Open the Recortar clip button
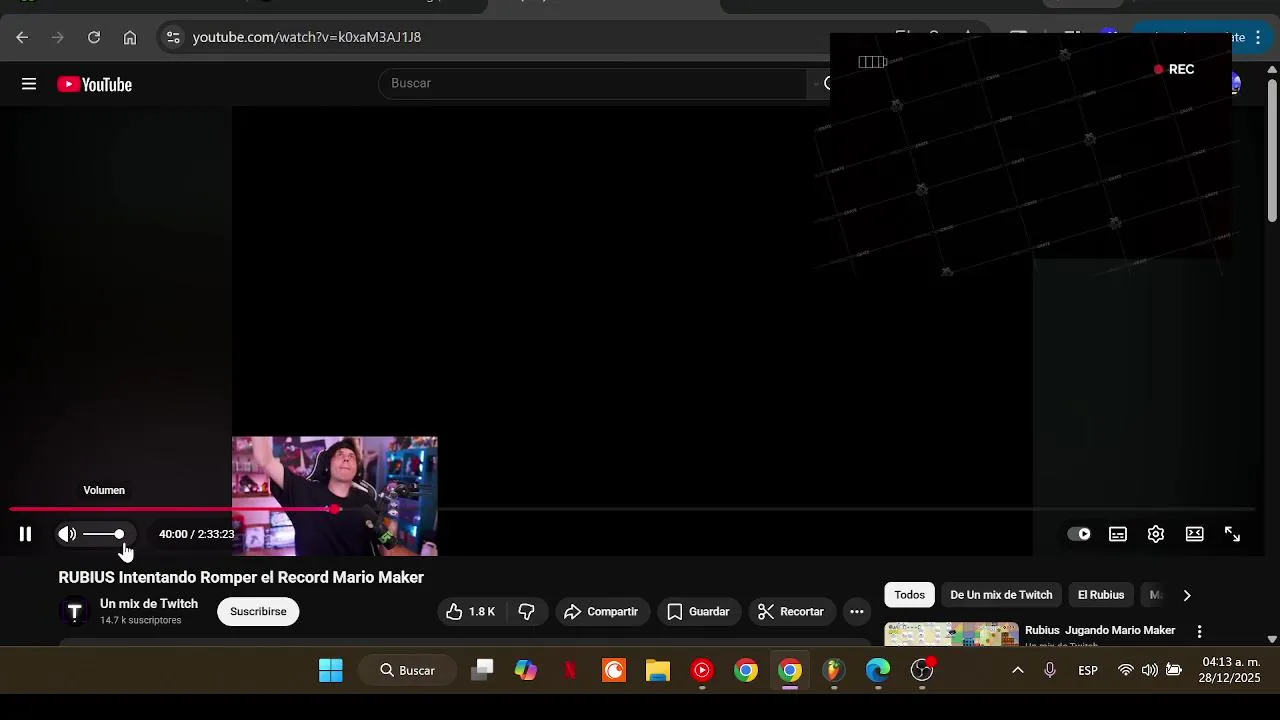This screenshot has width=1280, height=720. [x=791, y=611]
